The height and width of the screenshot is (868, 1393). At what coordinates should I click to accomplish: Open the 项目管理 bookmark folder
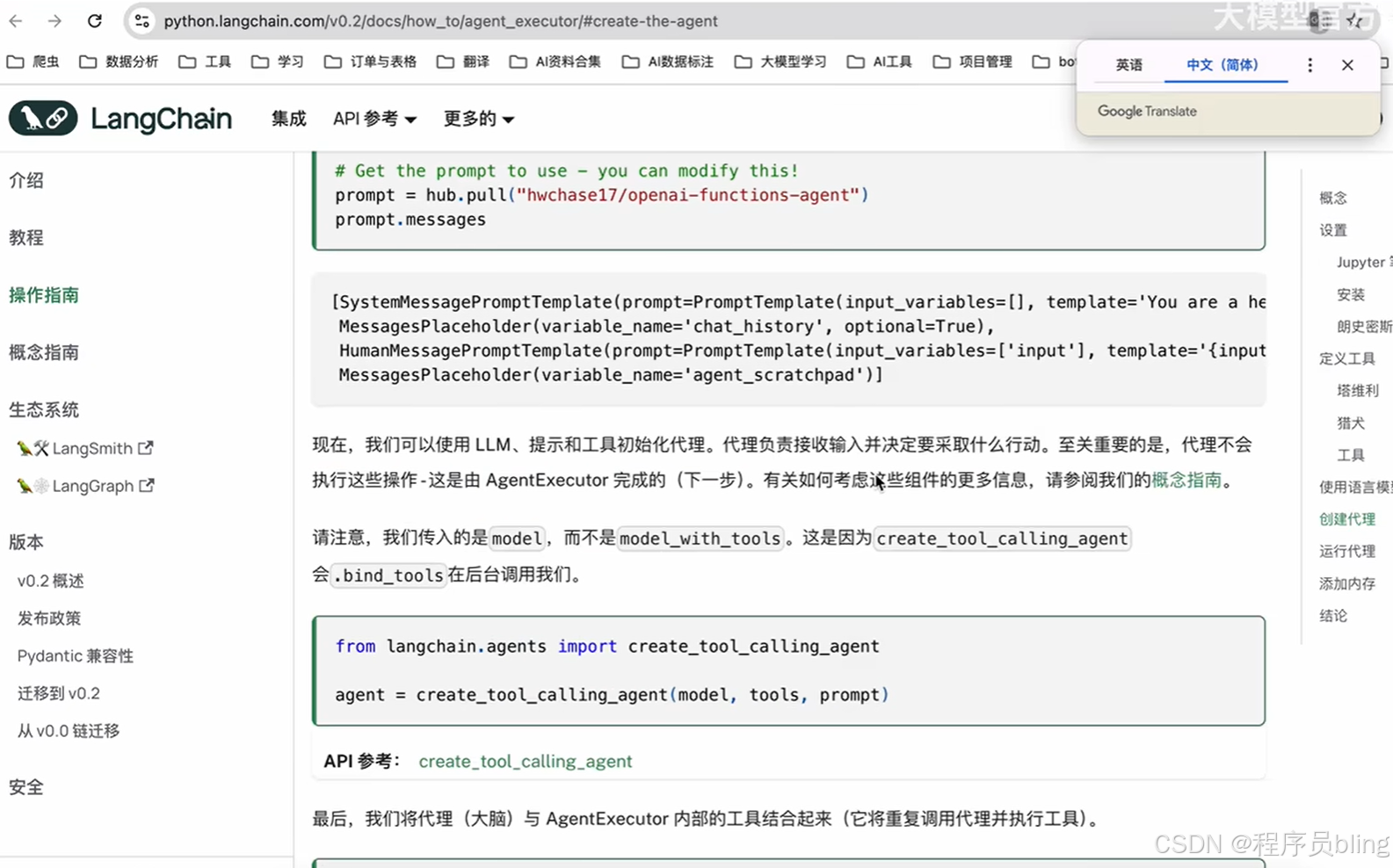coord(973,61)
